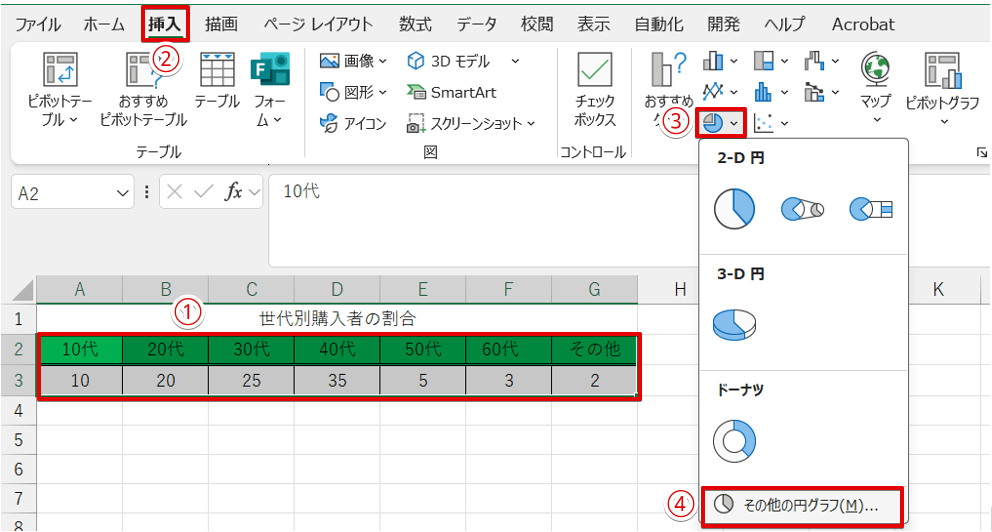The height and width of the screenshot is (532, 992).
Task: Select the 2-D pie chart option
Action: 734,209
